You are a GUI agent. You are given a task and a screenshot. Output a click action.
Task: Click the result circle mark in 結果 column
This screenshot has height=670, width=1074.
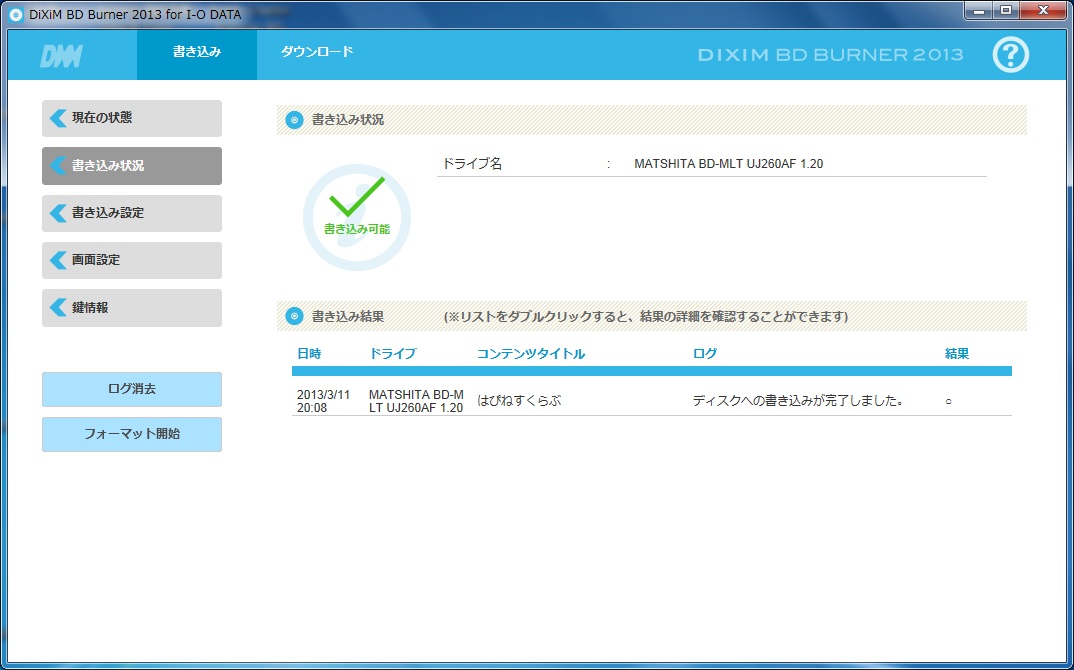(949, 401)
